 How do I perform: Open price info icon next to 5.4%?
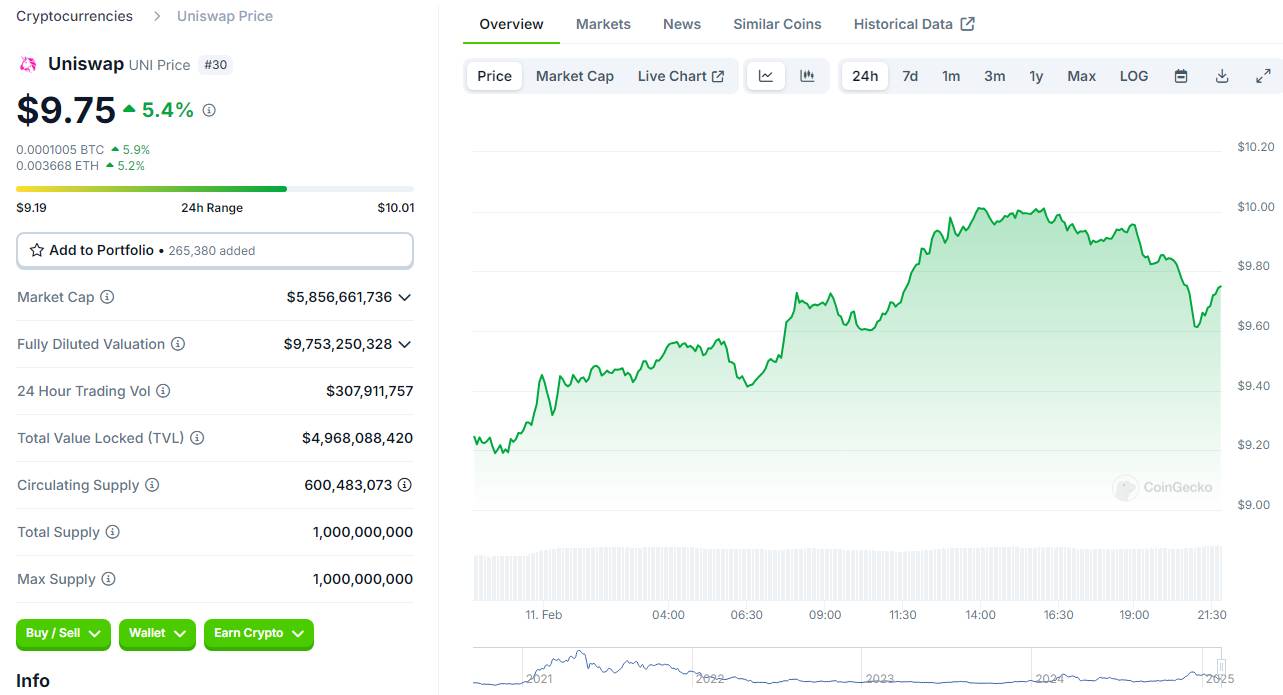(x=209, y=110)
